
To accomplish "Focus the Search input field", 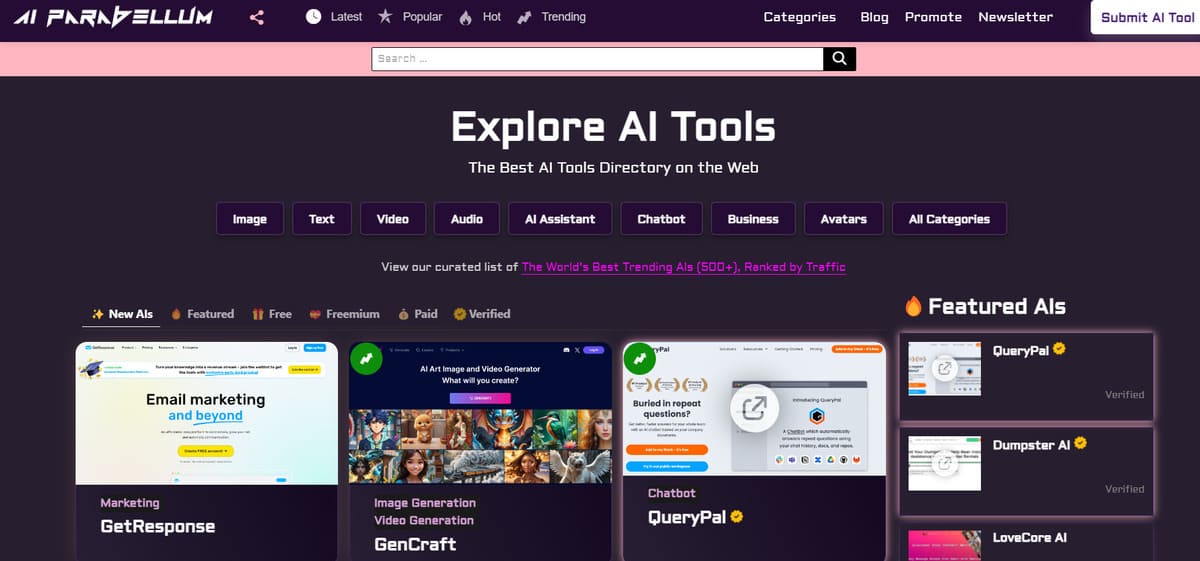I will pos(597,59).
